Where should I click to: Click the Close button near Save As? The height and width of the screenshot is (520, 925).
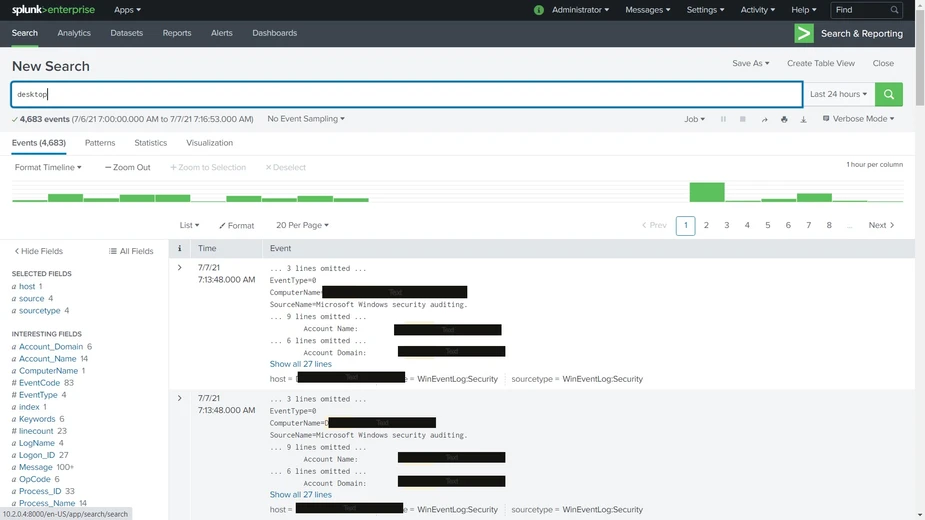[883, 63]
